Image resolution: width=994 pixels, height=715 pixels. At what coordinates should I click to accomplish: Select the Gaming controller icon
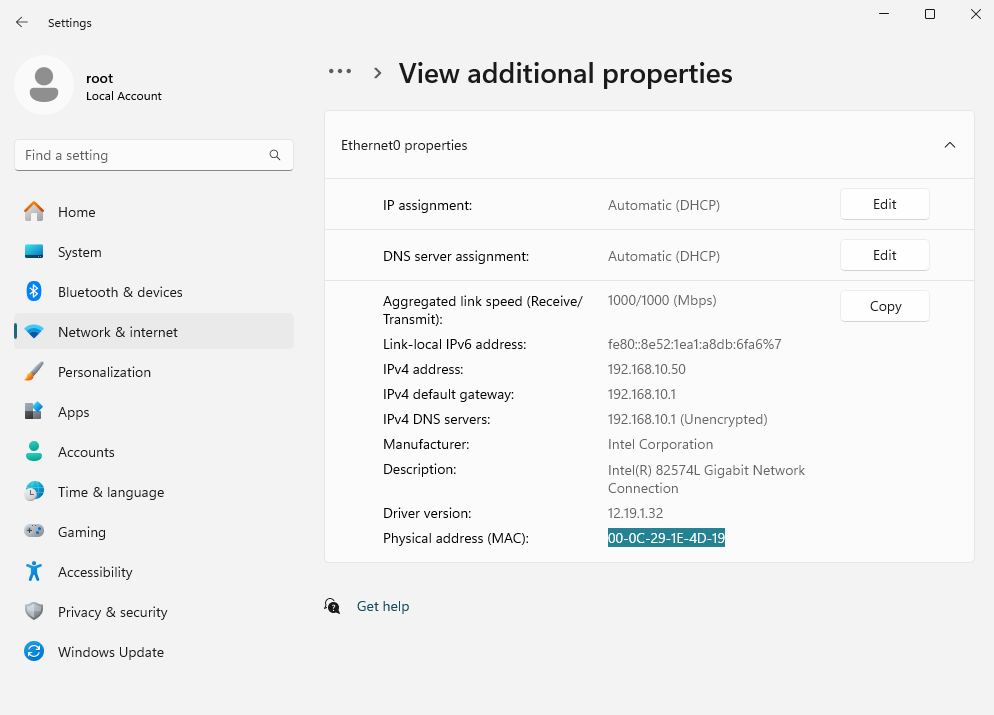34,532
